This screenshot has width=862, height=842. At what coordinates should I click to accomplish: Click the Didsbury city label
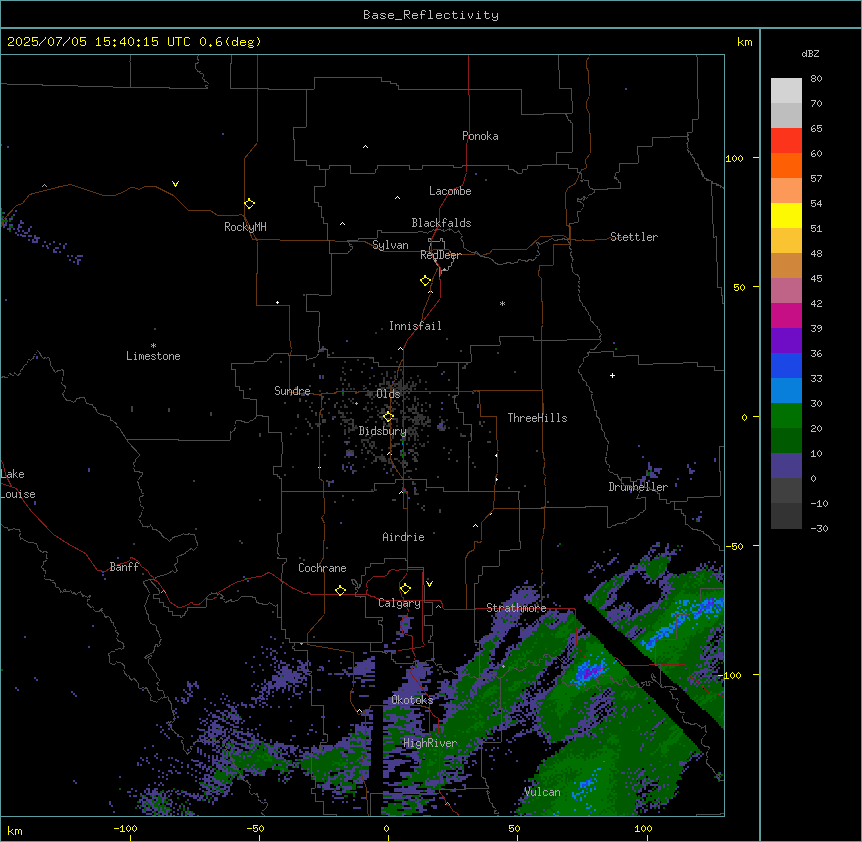382,431
